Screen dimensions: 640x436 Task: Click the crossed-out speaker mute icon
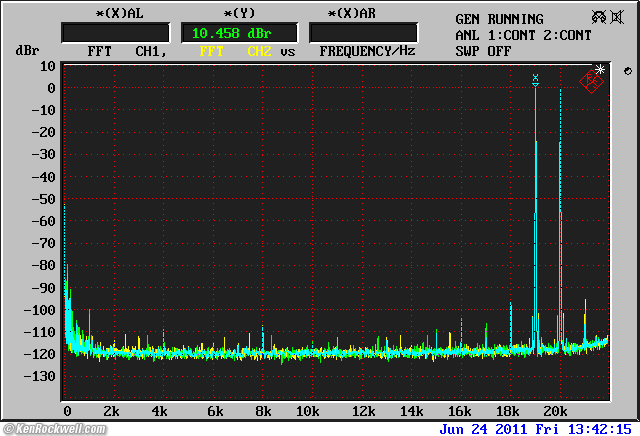pyautogui.click(x=617, y=17)
